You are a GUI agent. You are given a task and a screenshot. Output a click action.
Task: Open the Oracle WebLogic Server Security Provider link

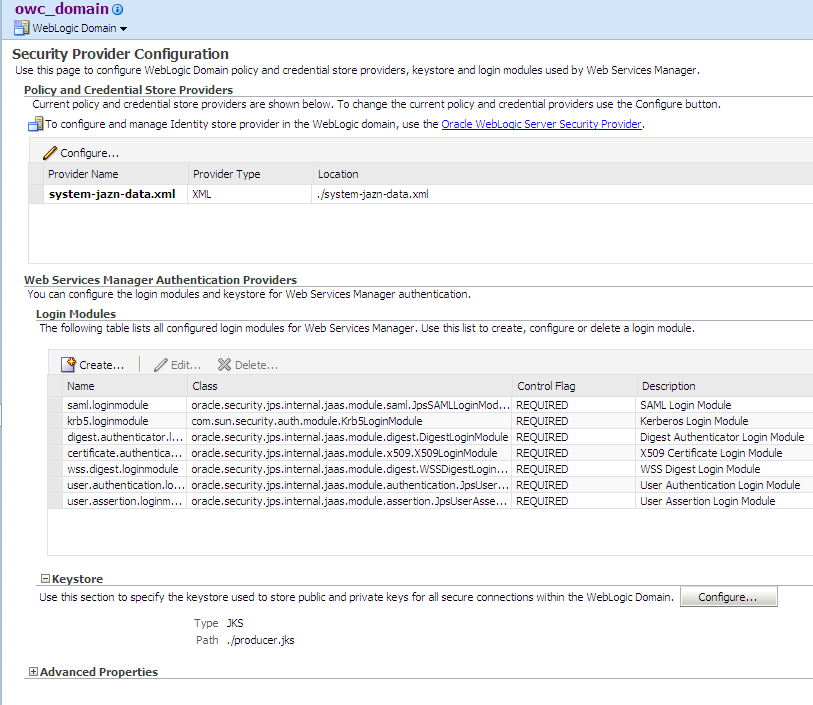click(541, 124)
